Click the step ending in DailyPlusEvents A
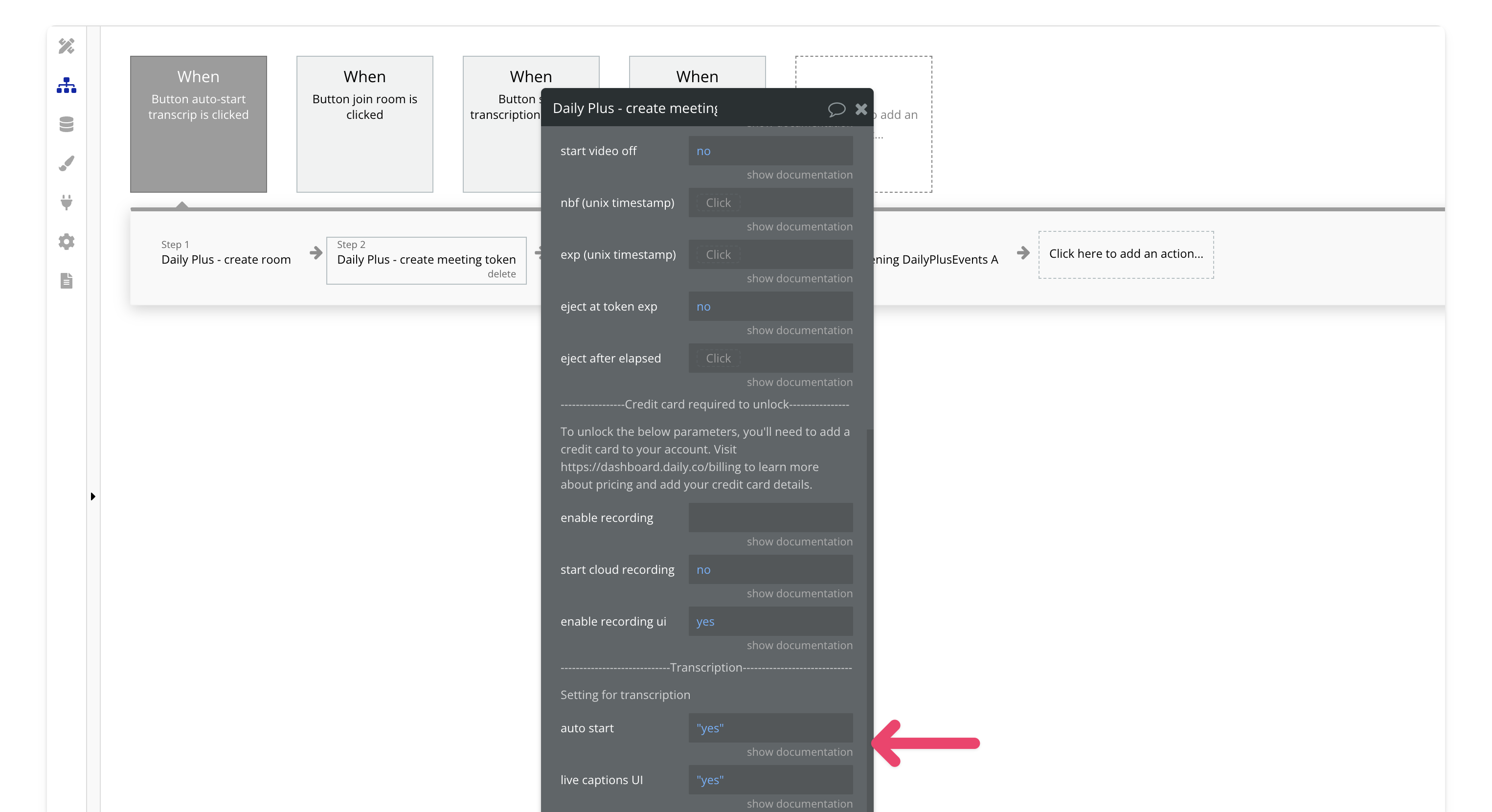This screenshot has width=1492, height=812. [x=936, y=260]
